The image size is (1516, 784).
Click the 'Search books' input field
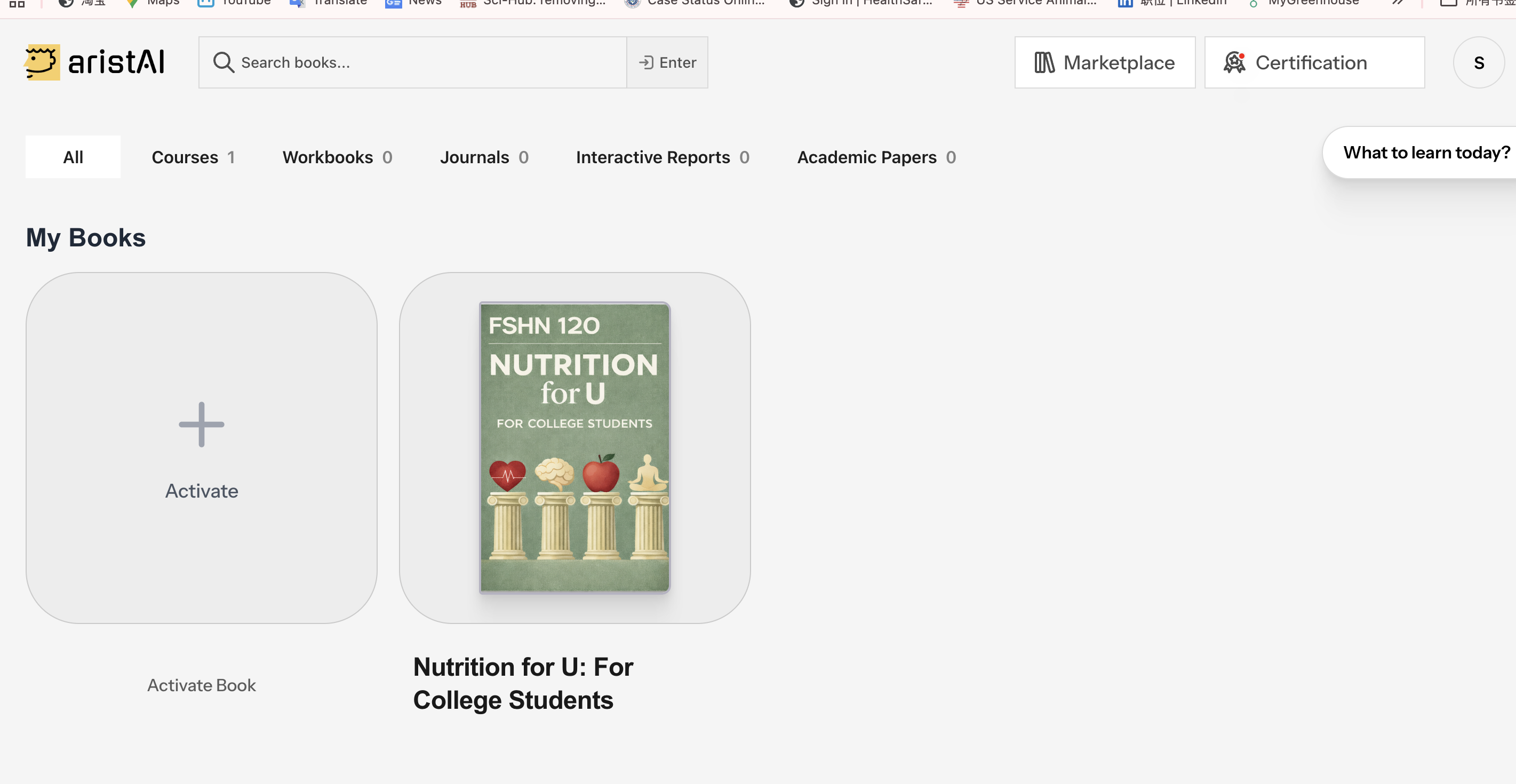(412, 62)
